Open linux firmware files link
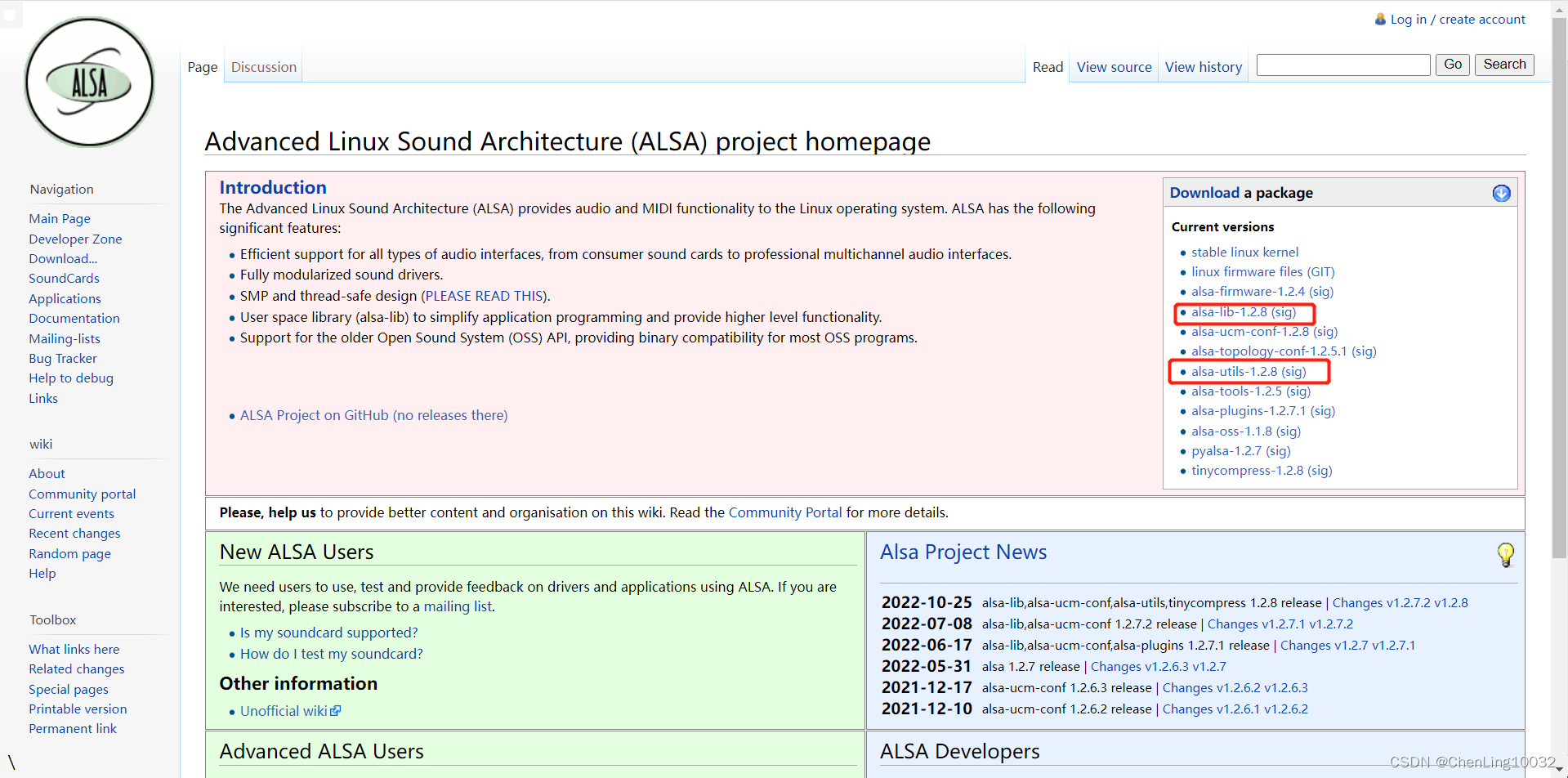This screenshot has width=1568, height=778. click(1247, 271)
